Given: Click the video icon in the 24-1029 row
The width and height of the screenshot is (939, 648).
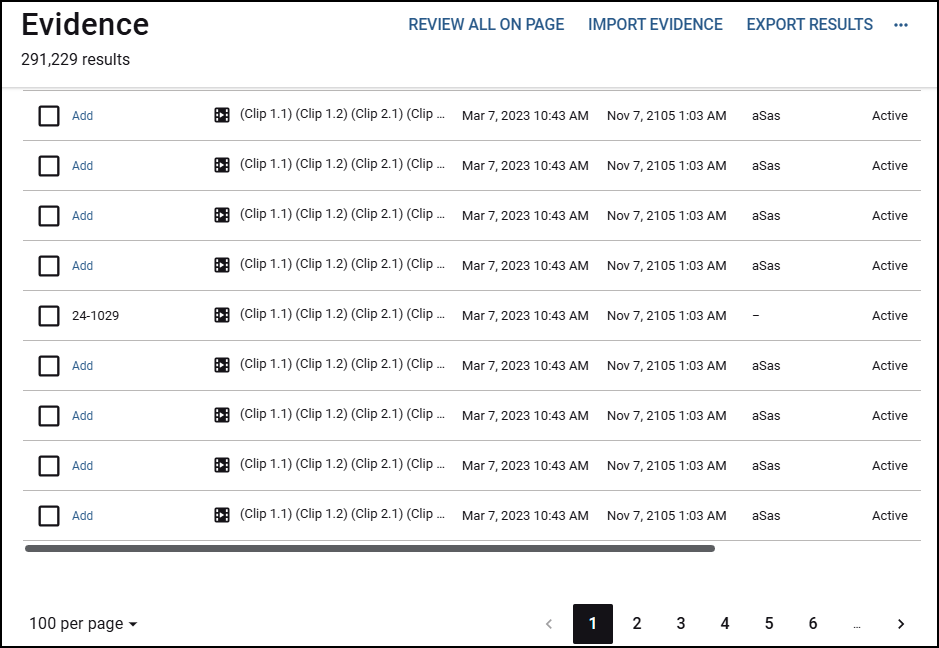Looking at the screenshot, I should tap(222, 315).
